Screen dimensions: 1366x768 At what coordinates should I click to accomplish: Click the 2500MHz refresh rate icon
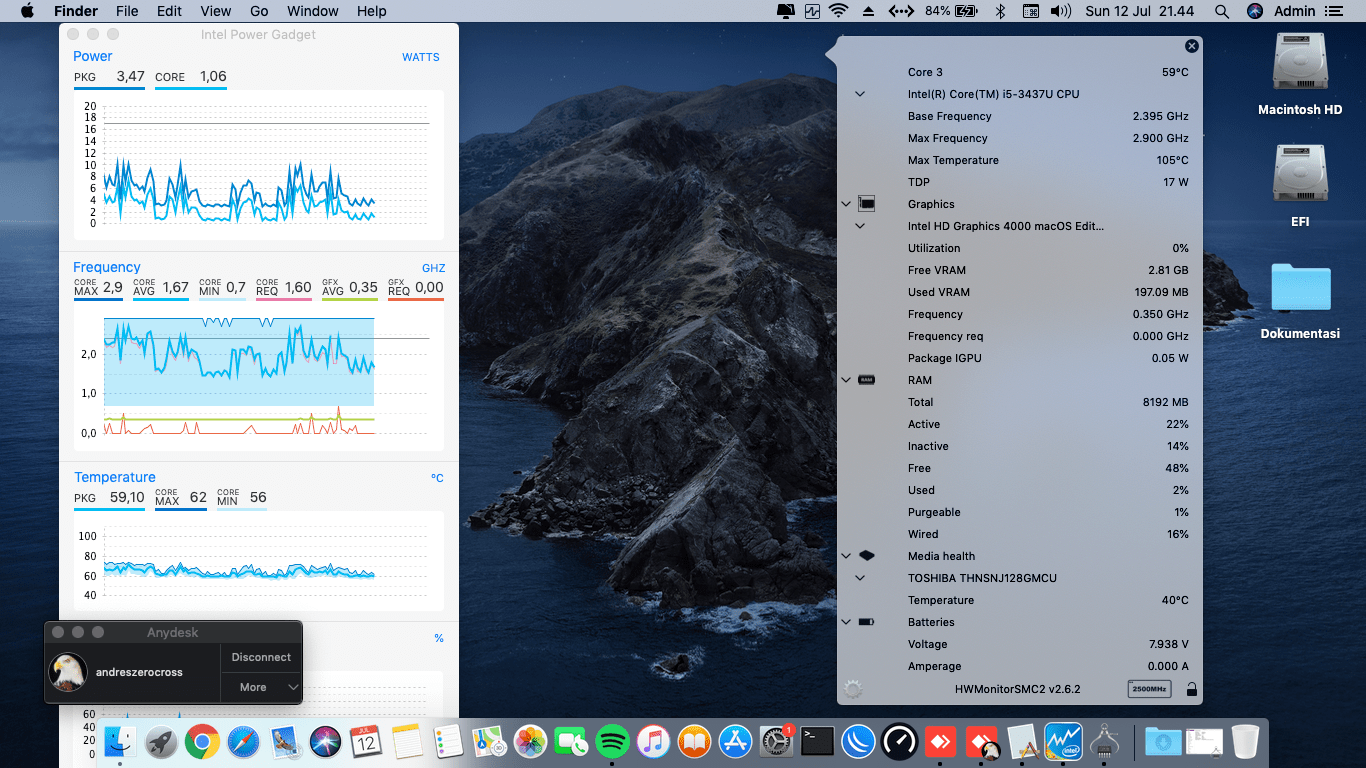[x=1149, y=689]
